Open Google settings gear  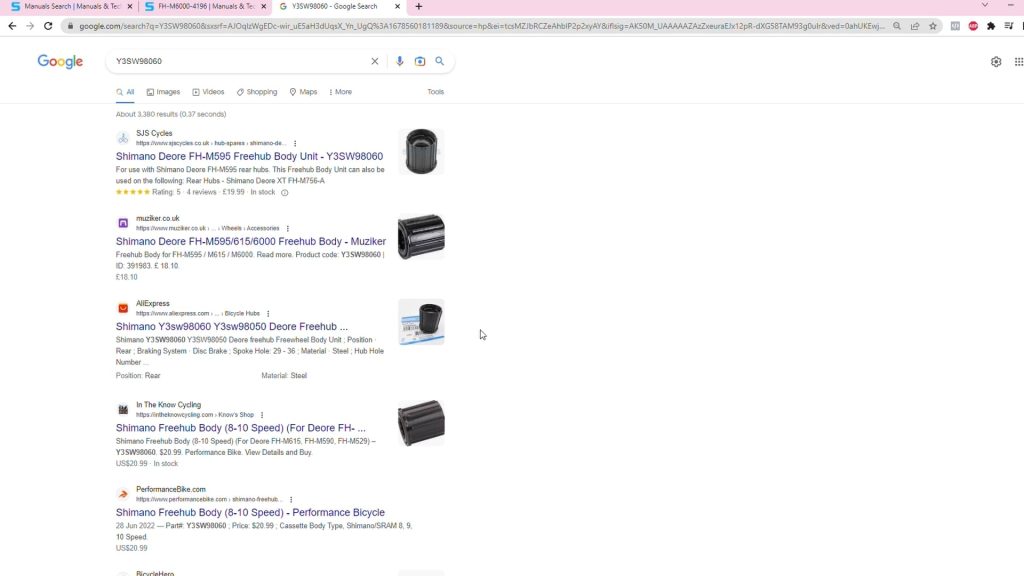tap(996, 62)
